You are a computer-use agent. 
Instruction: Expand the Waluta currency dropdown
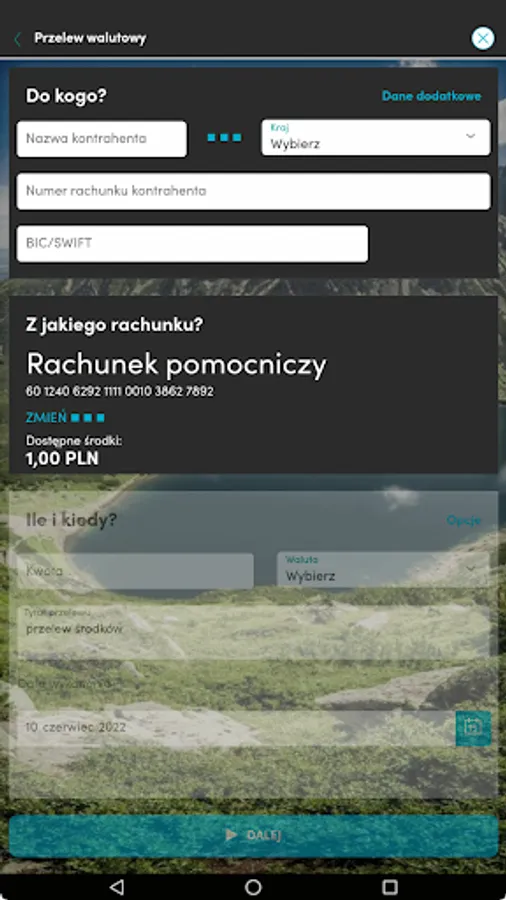tap(383, 569)
